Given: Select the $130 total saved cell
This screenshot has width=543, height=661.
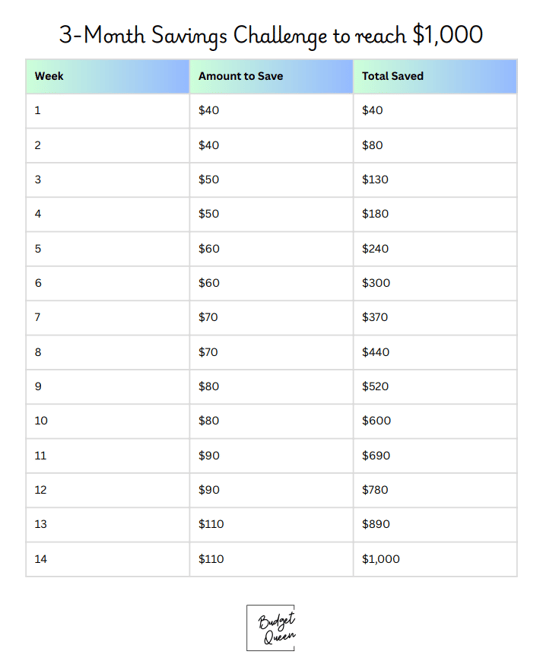Looking at the screenshot, I should [x=435, y=180].
